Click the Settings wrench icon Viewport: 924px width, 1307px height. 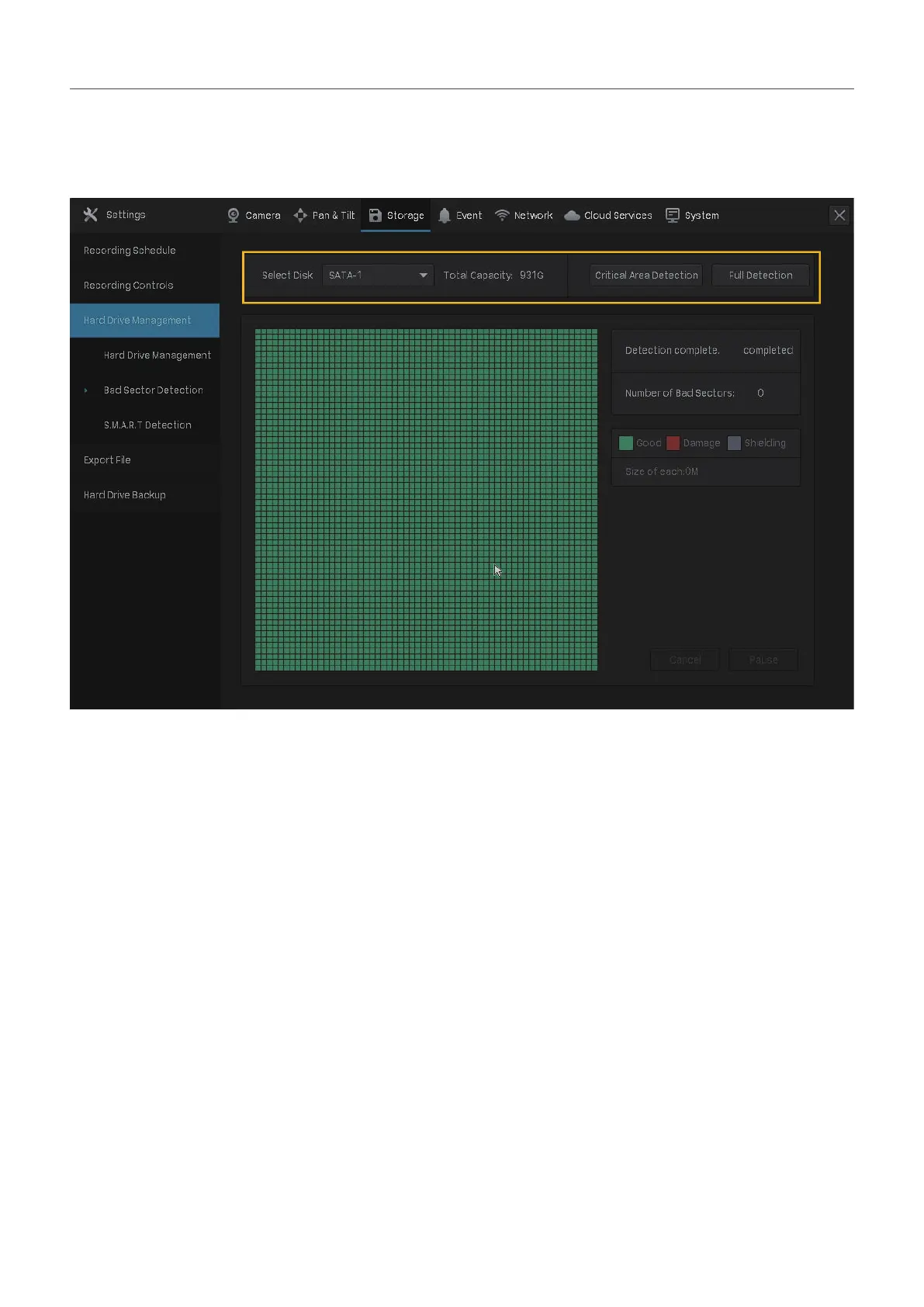pos(91,215)
